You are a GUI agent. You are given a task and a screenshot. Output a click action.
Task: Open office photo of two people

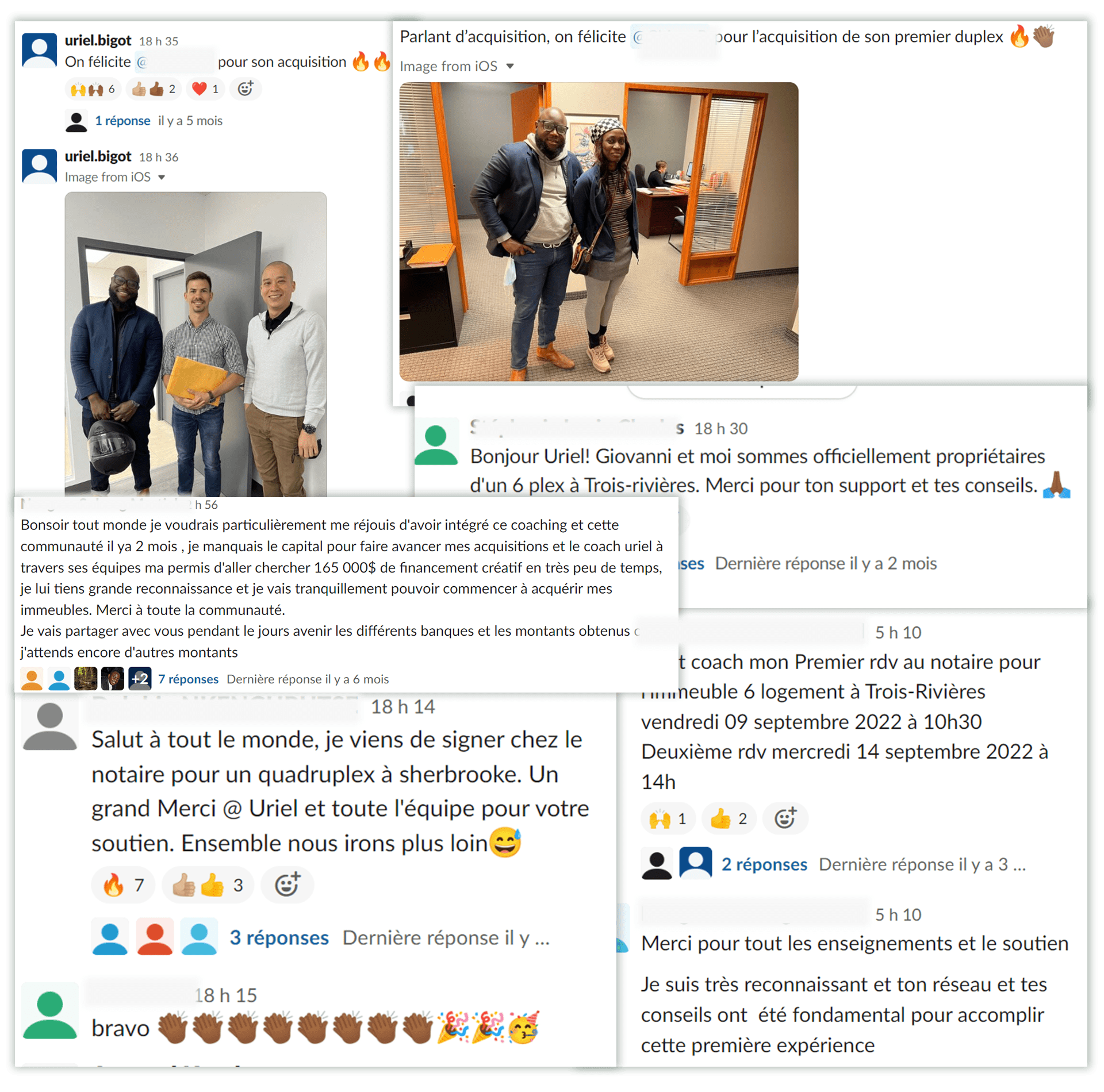pyautogui.click(x=599, y=232)
